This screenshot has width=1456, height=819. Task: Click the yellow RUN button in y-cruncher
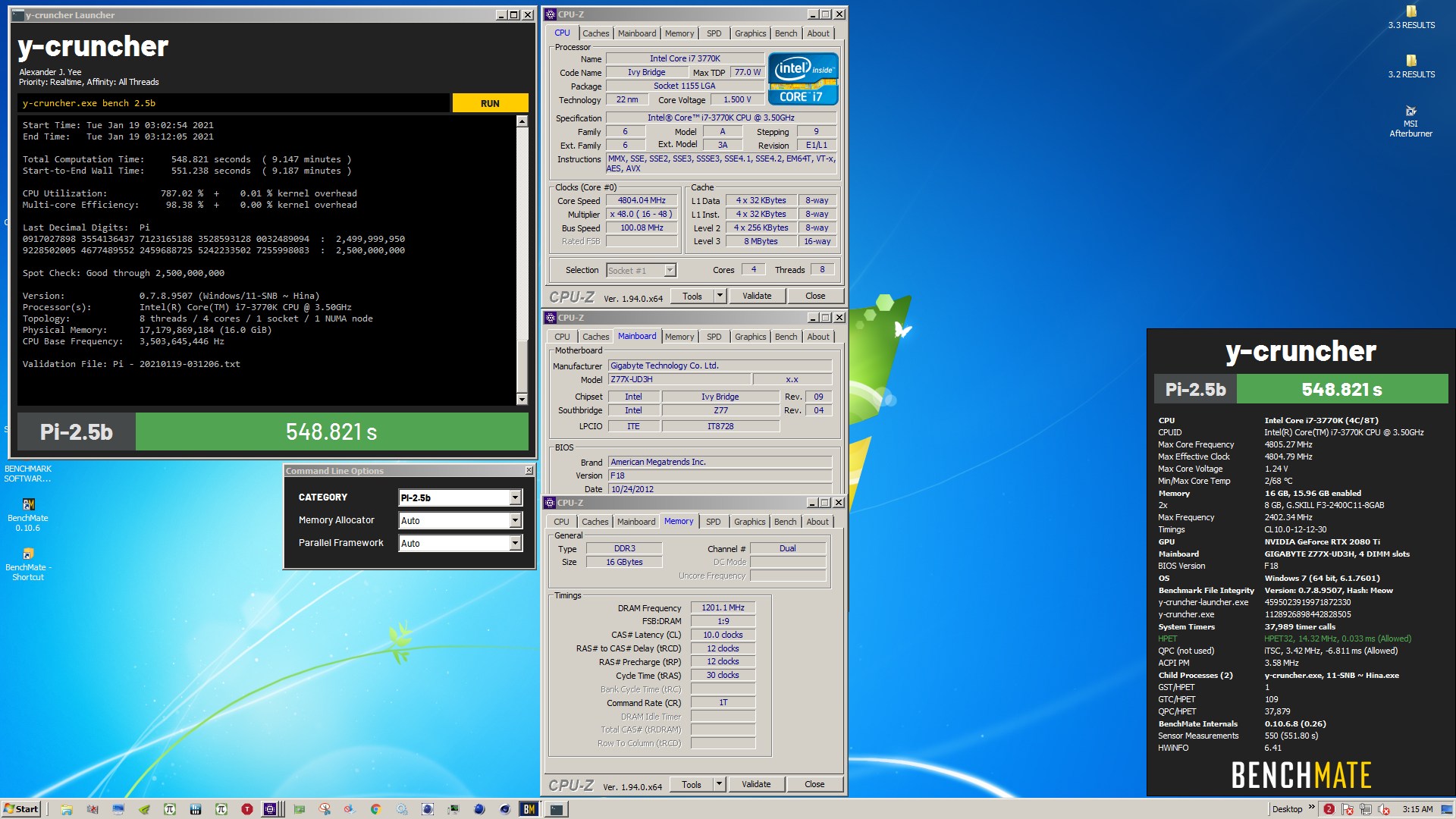pyautogui.click(x=490, y=103)
